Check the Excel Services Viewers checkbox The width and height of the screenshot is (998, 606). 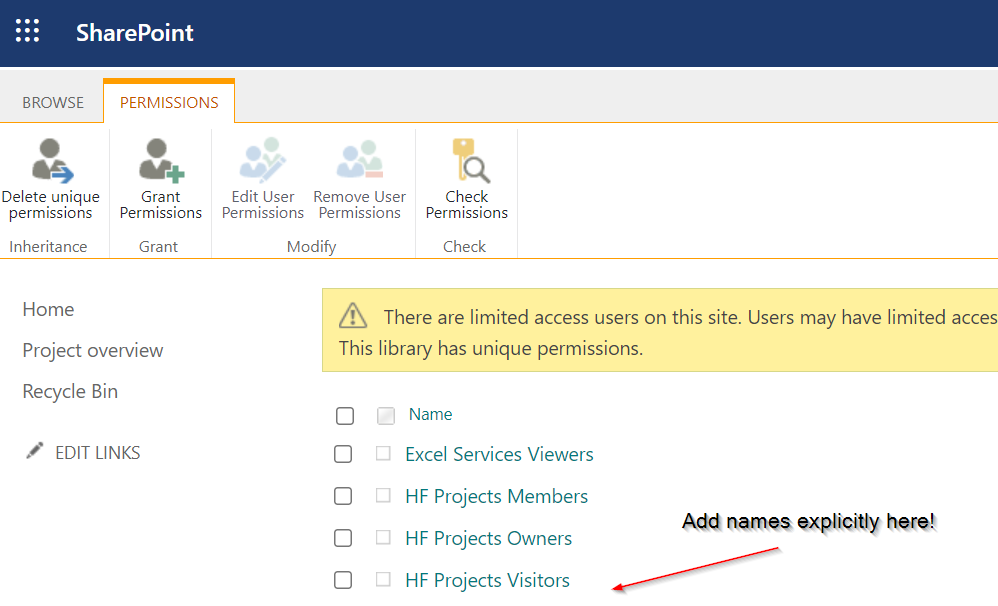(343, 454)
